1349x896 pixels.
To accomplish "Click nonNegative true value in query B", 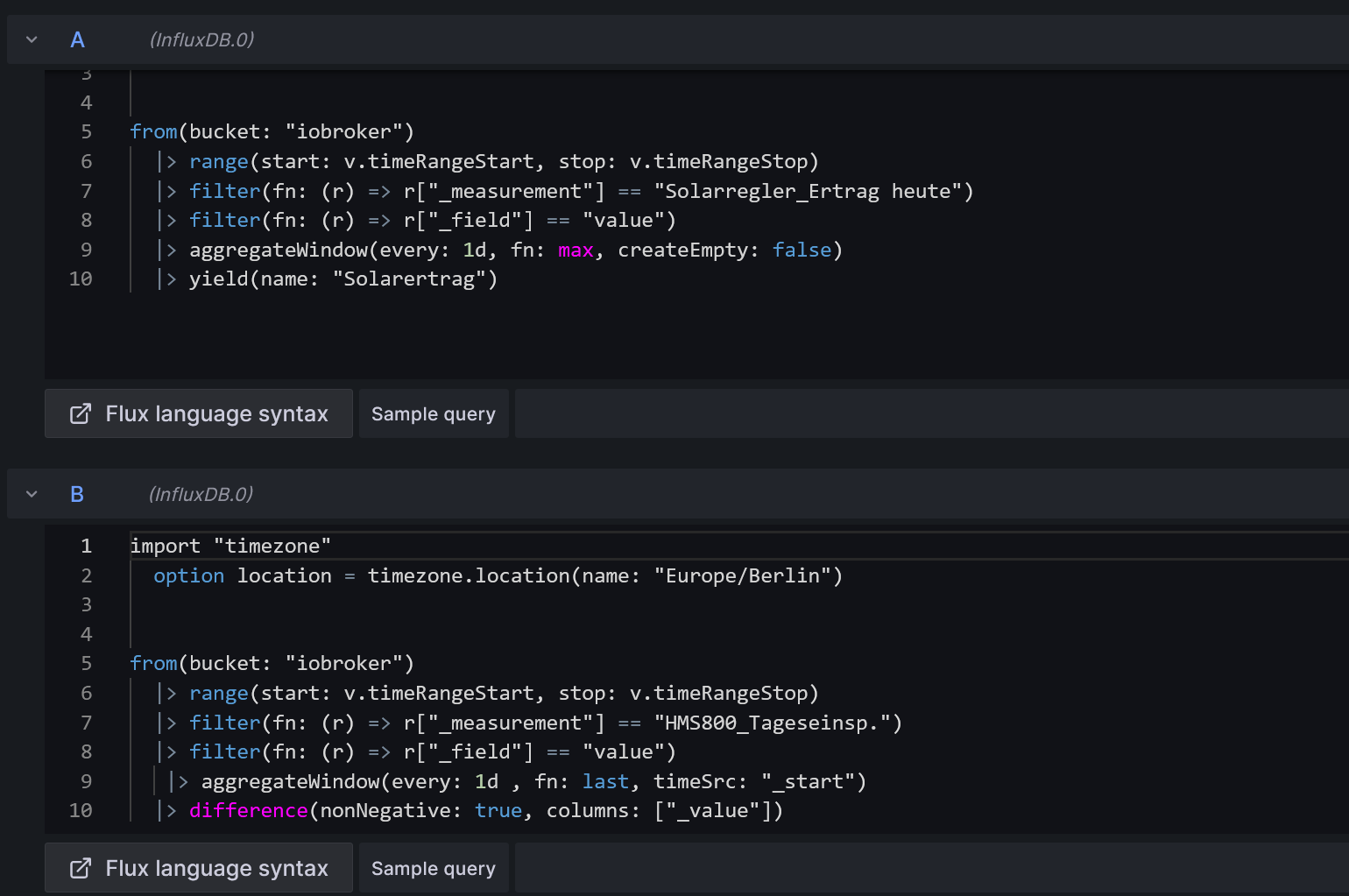I will pos(498,810).
